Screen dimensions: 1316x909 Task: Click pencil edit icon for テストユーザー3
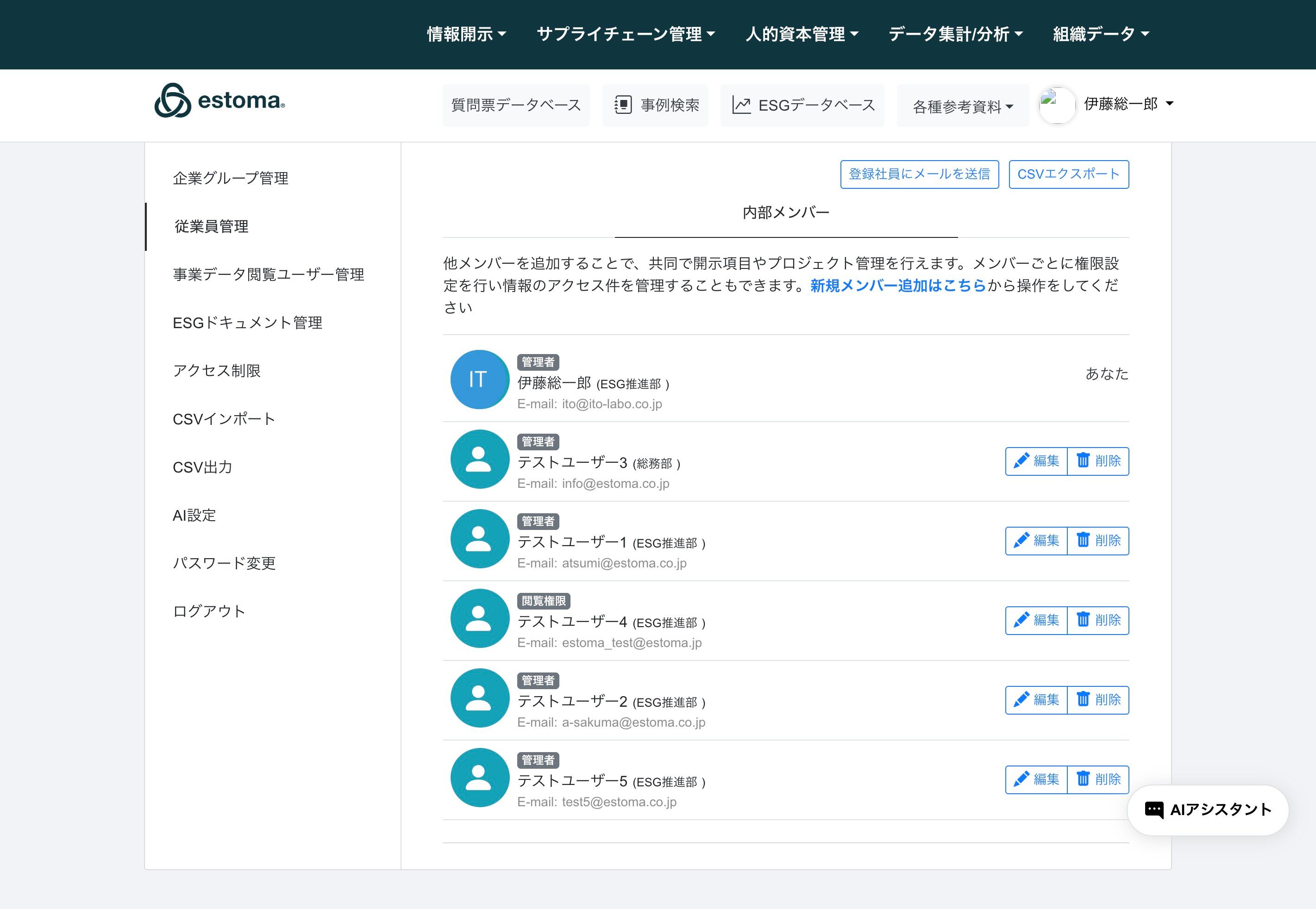click(x=1021, y=461)
